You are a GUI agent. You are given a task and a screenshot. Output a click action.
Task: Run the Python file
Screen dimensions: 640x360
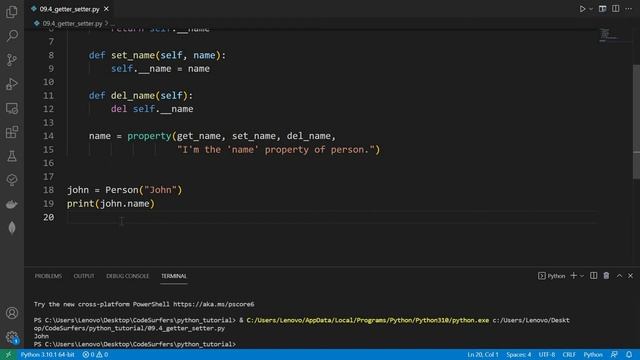tap(582, 9)
